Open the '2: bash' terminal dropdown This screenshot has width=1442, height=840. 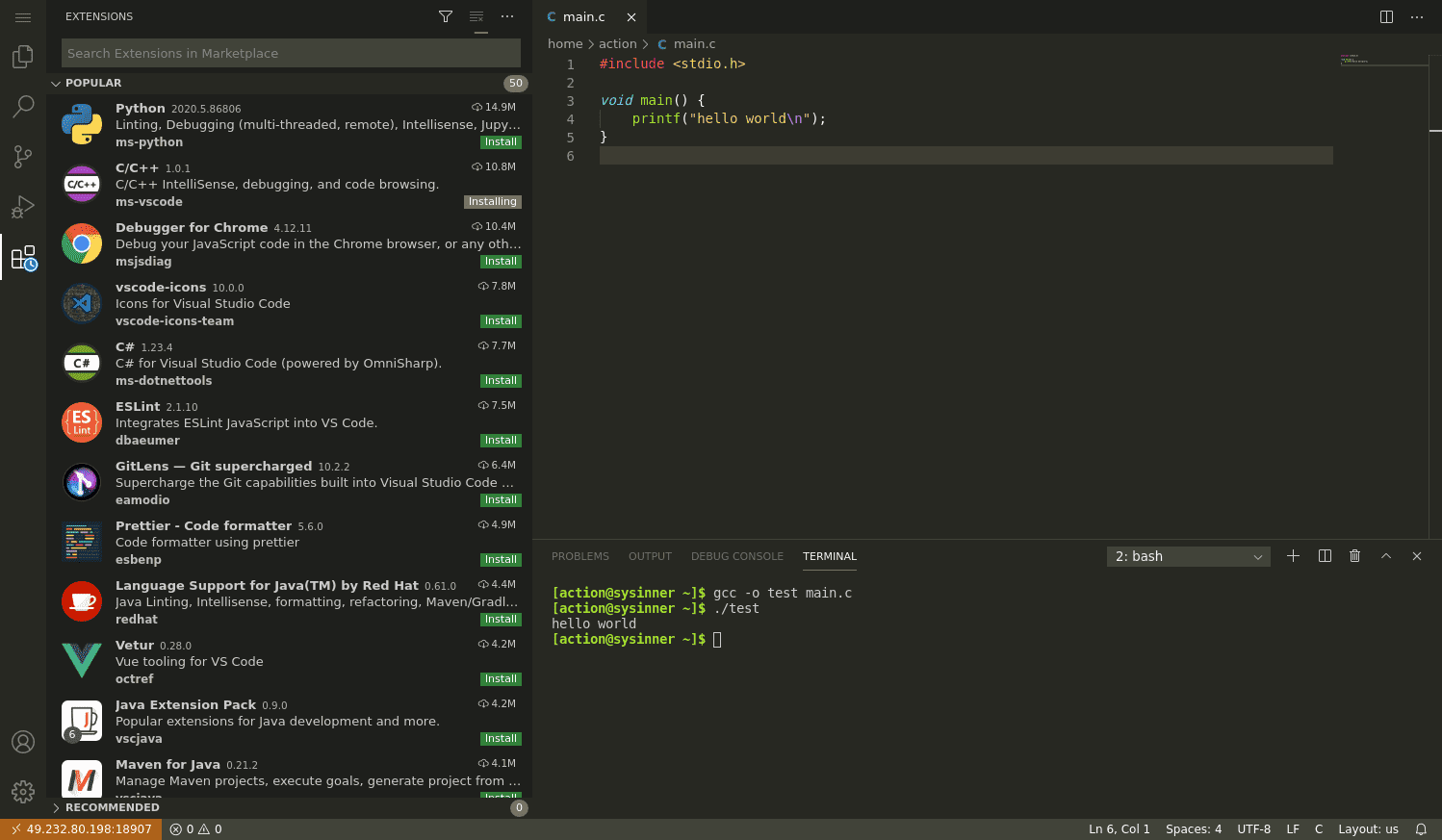pos(1188,556)
